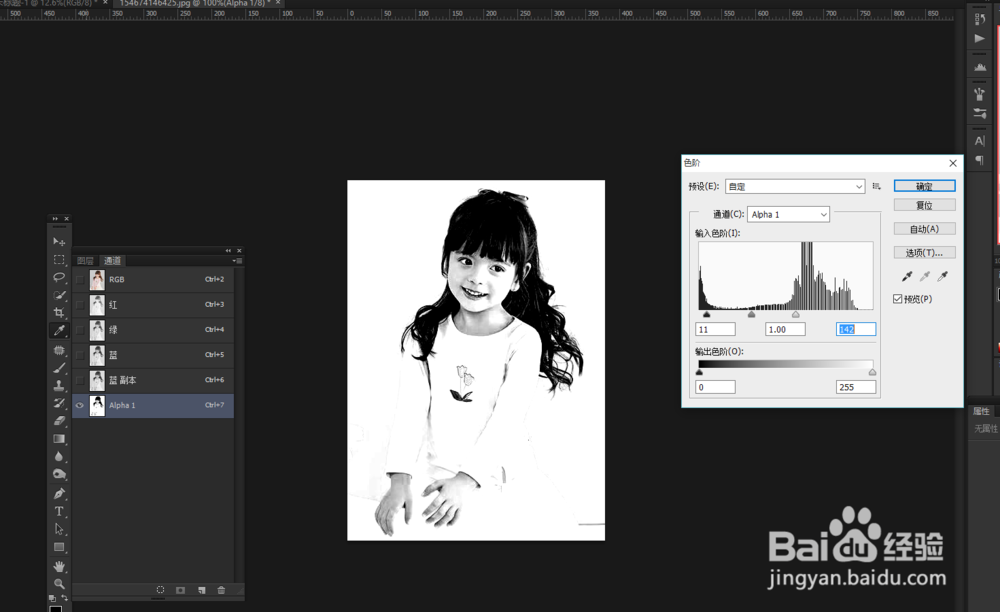This screenshot has width=1000, height=612.
Task: Open the History panel icon
Action: tap(980, 18)
